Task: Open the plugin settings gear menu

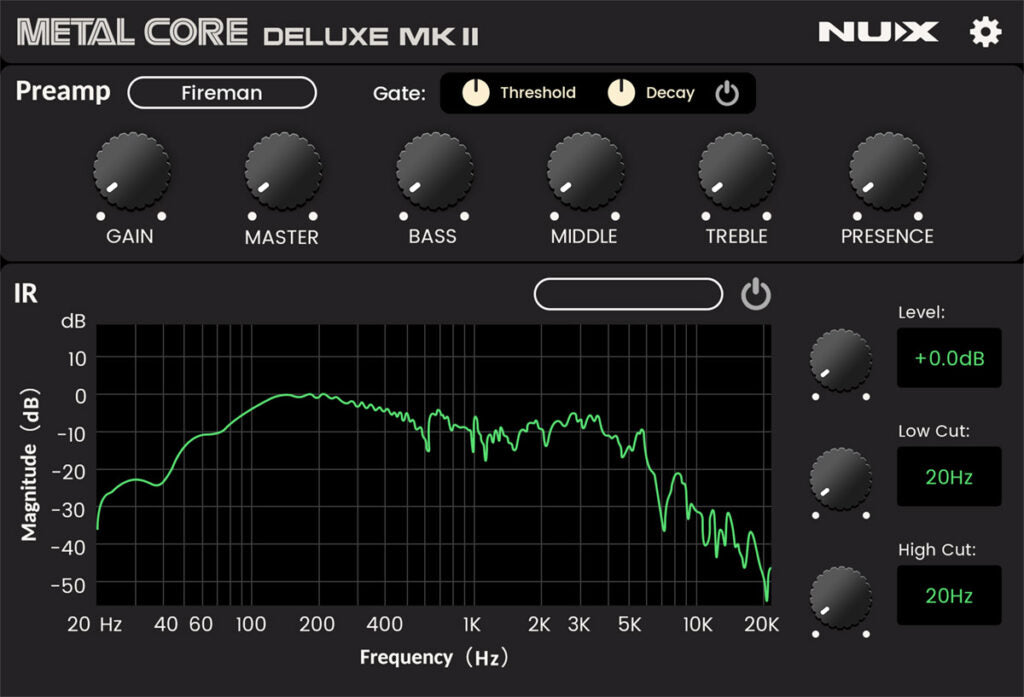Action: pos(985,30)
